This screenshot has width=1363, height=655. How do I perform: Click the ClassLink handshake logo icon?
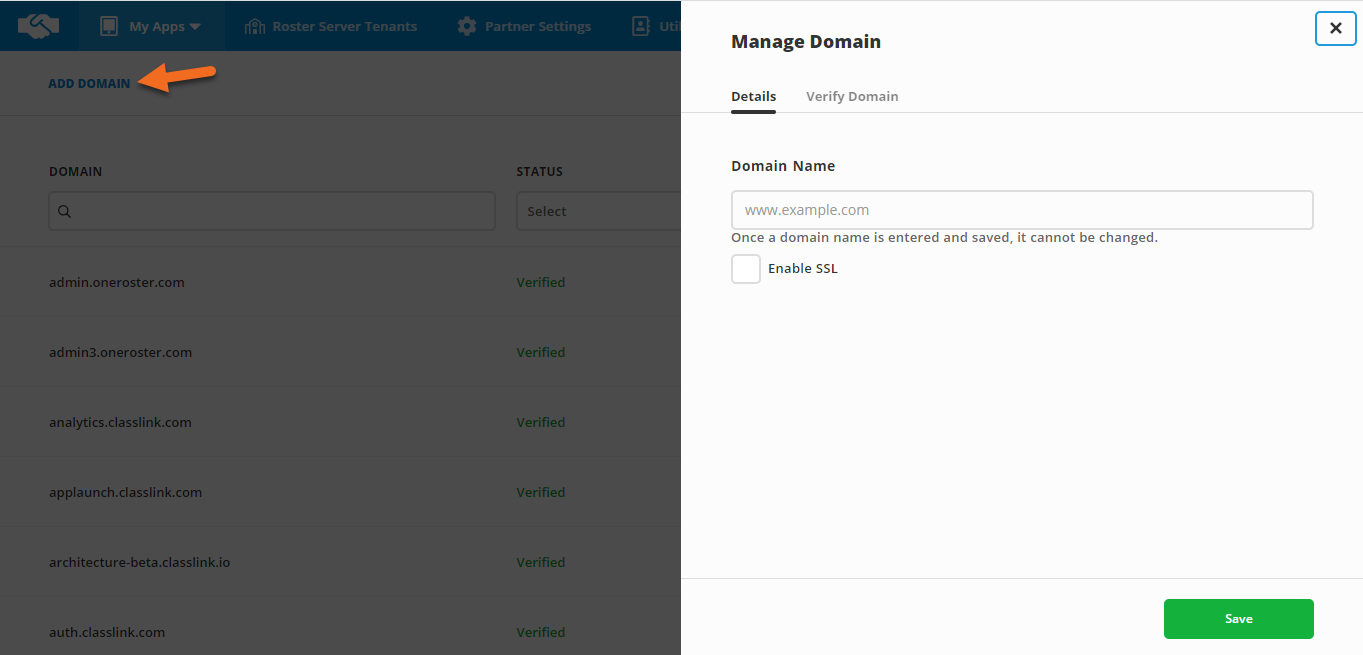39,26
